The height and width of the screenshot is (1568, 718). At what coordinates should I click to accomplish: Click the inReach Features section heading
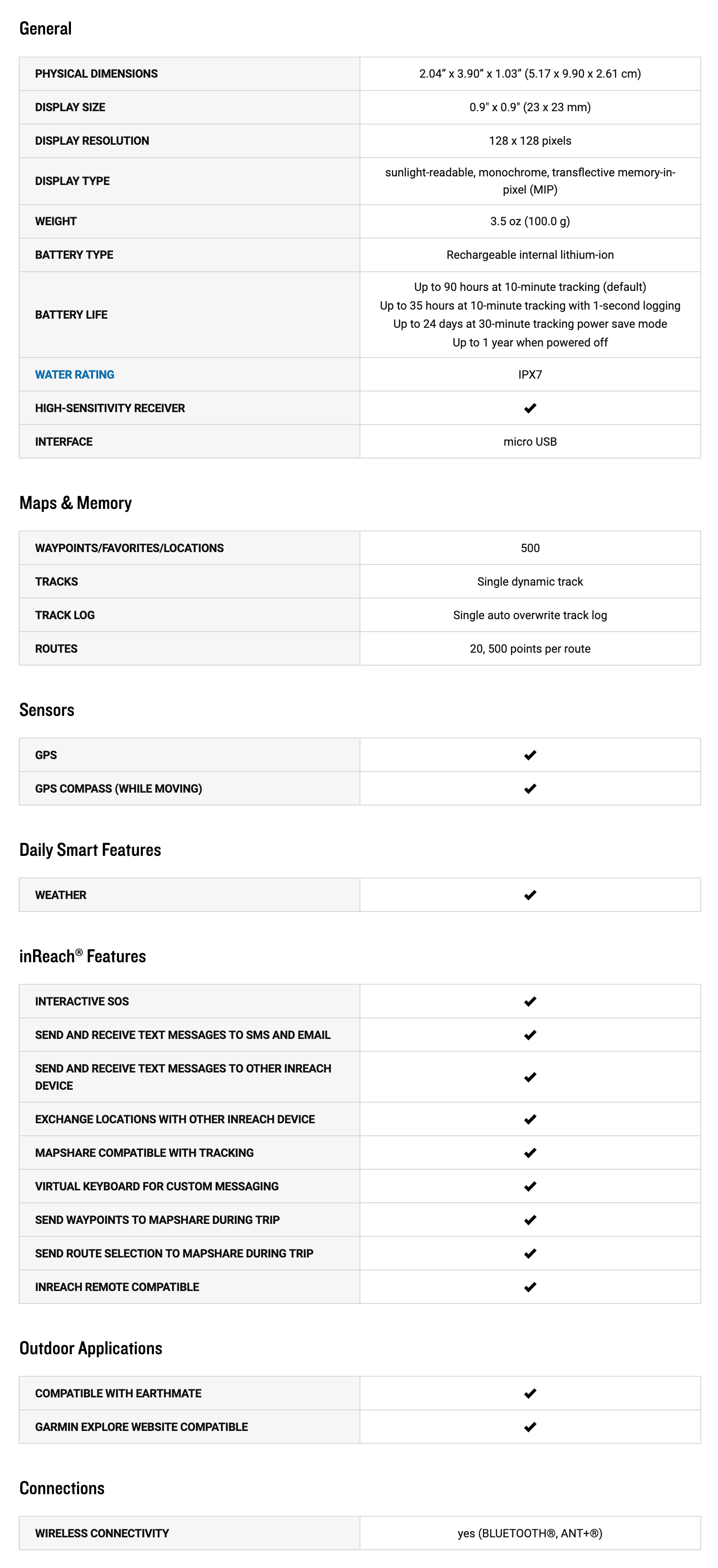pos(83,956)
